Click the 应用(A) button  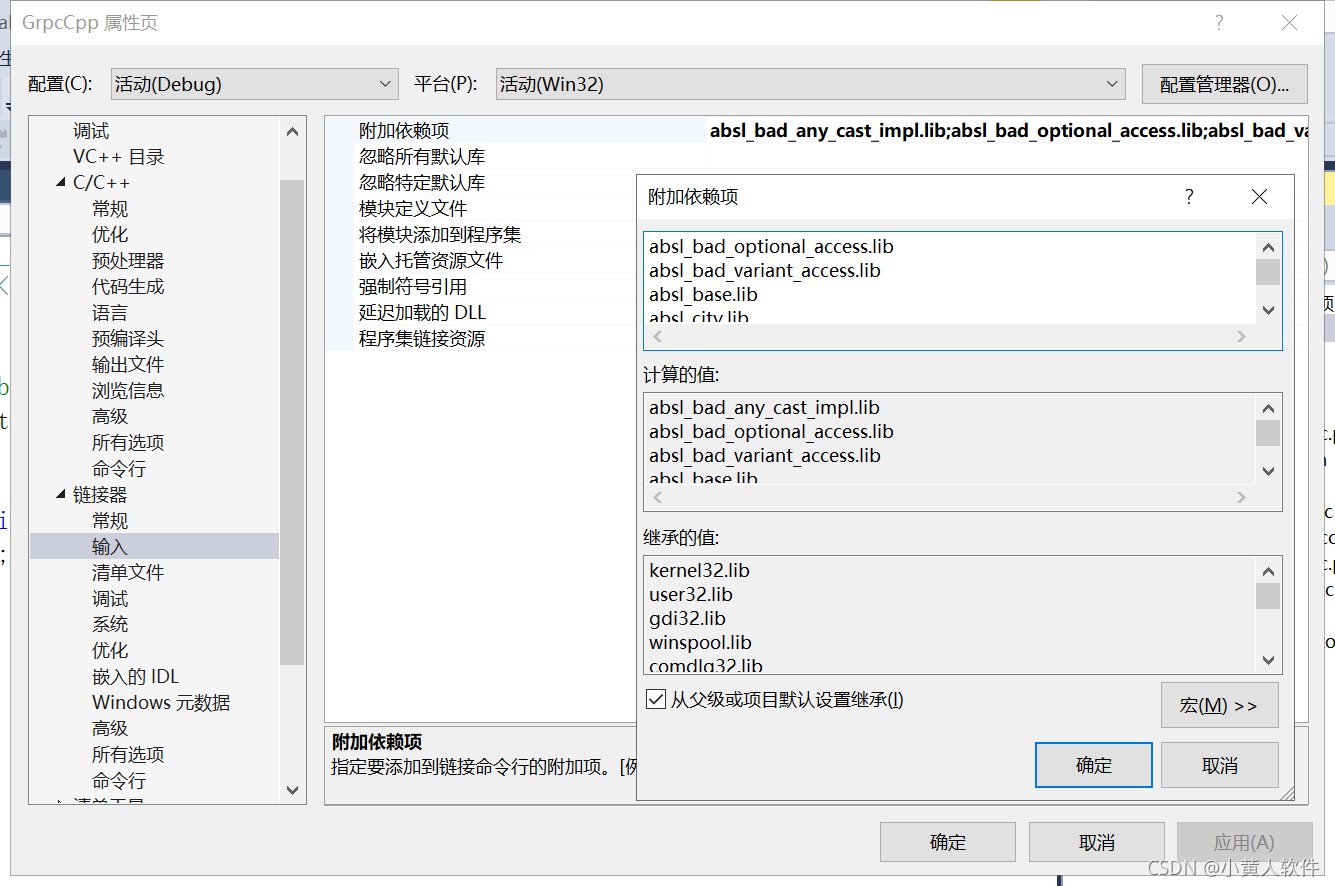pyautogui.click(x=1244, y=841)
